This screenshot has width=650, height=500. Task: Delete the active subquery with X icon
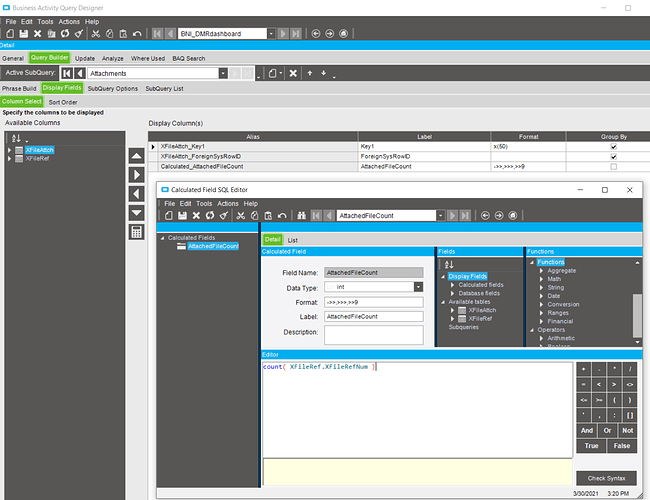point(293,73)
